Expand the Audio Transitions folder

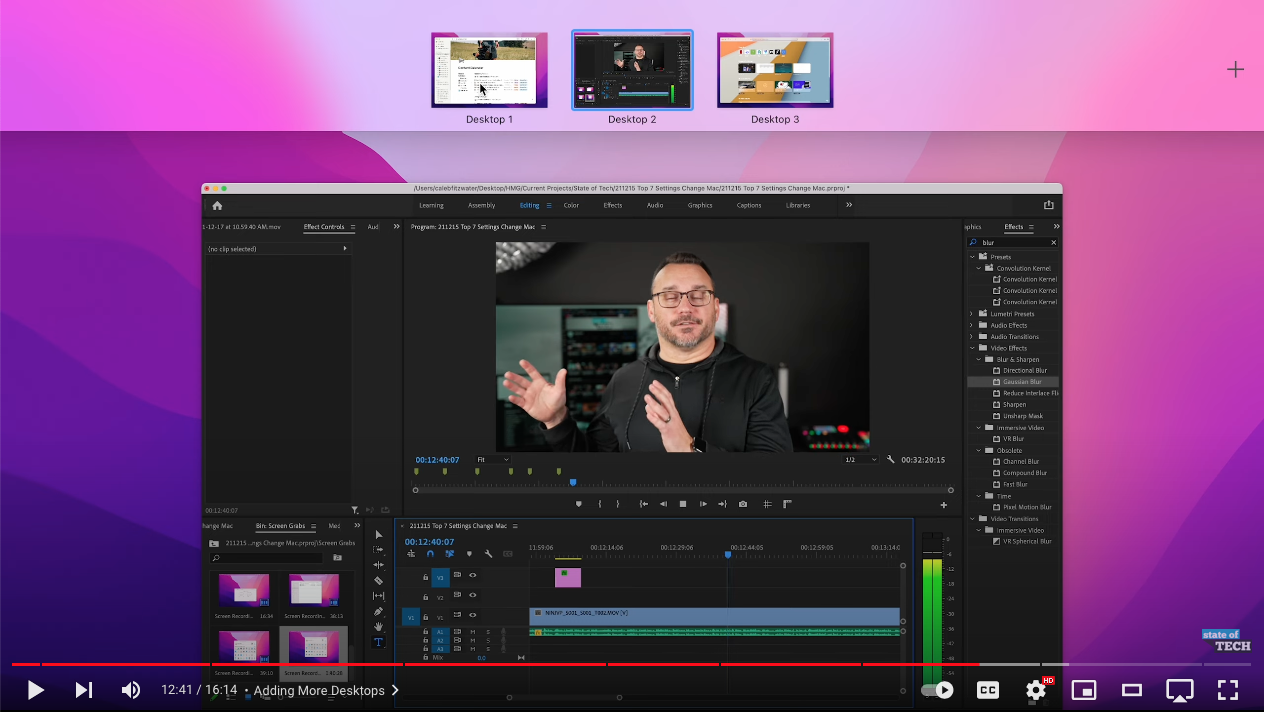click(972, 337)
